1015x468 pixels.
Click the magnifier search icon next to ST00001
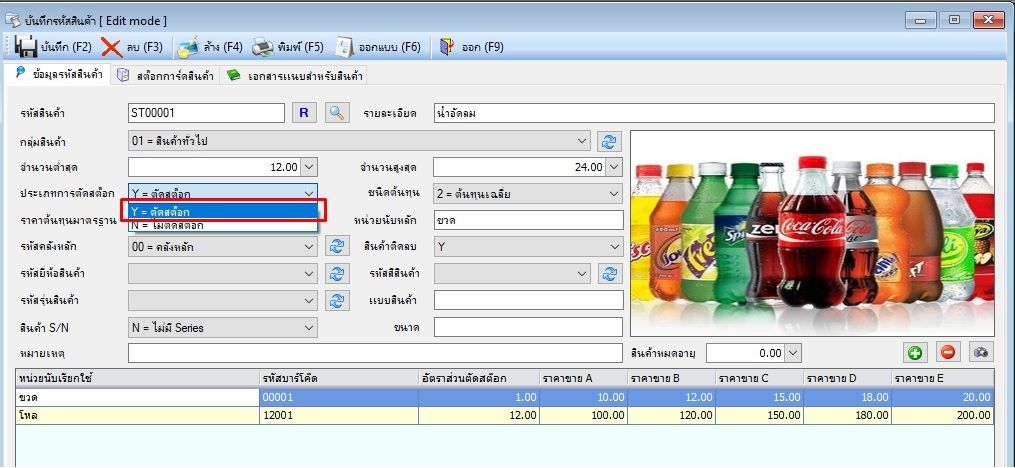tap(336, 113)
